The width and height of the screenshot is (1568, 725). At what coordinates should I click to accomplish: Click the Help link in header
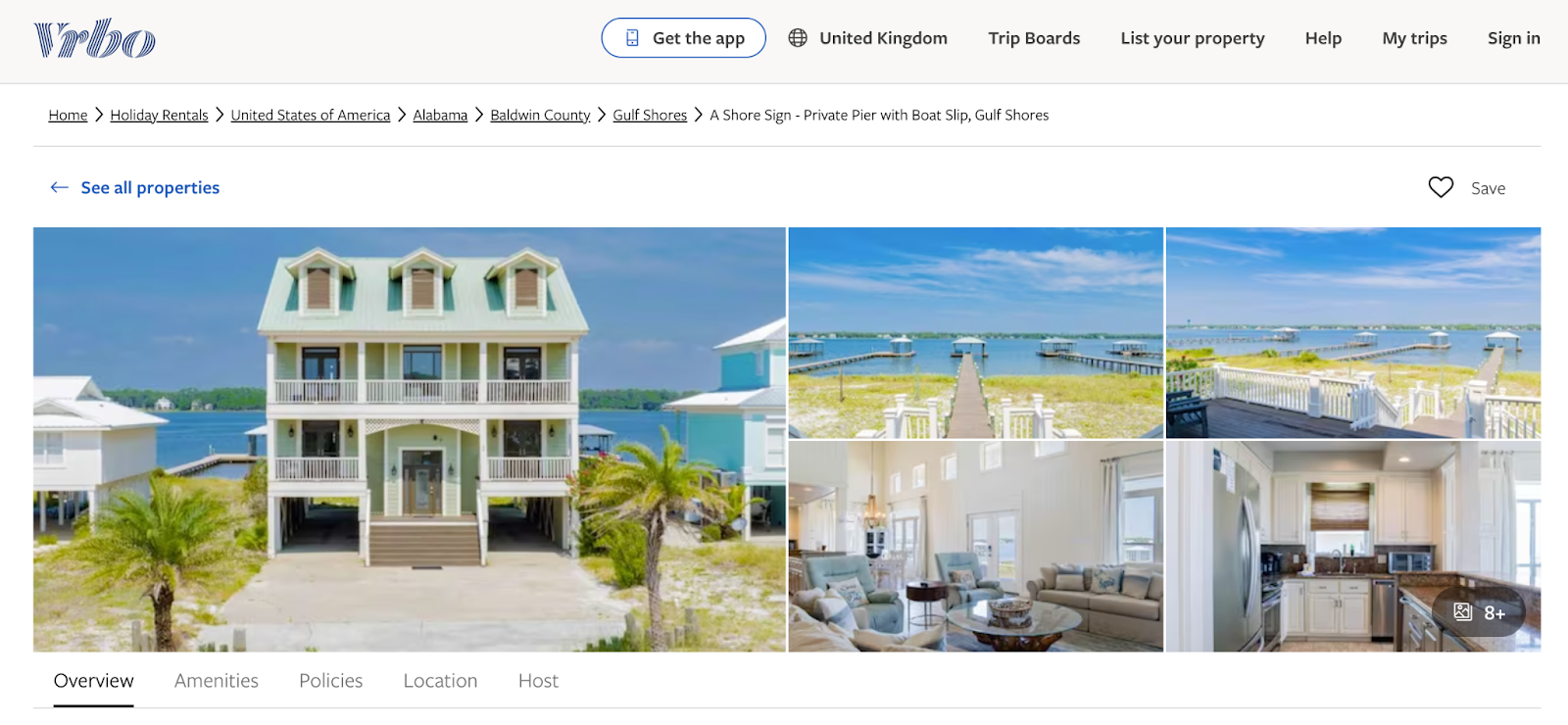[1323, 38]
